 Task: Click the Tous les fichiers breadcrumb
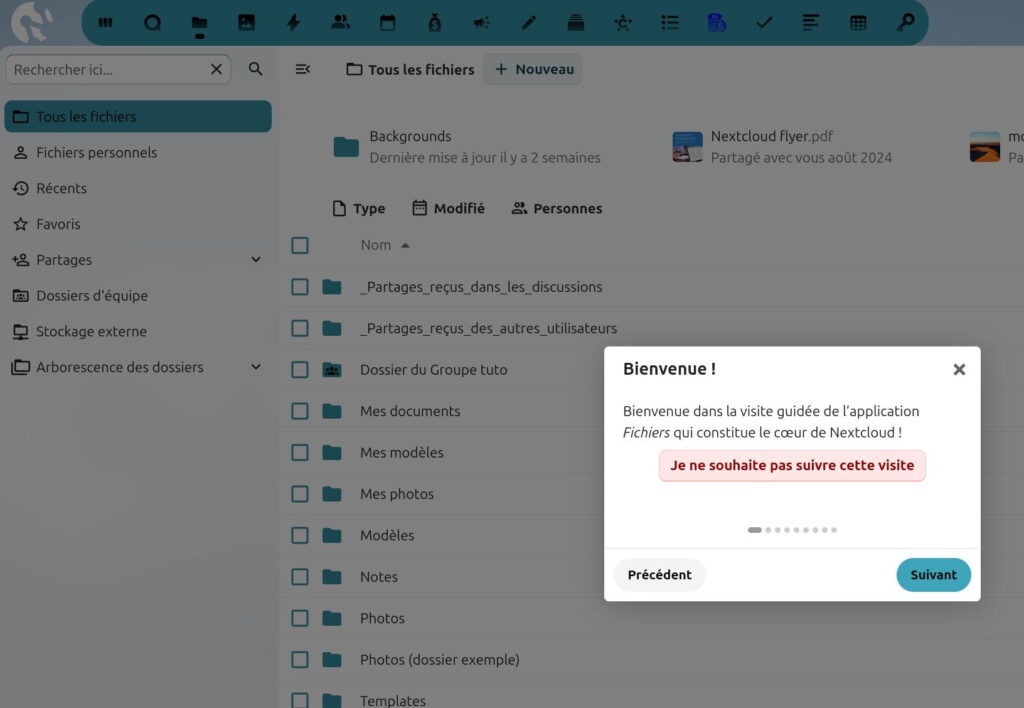pyautogui.click(x=410, y=69)
